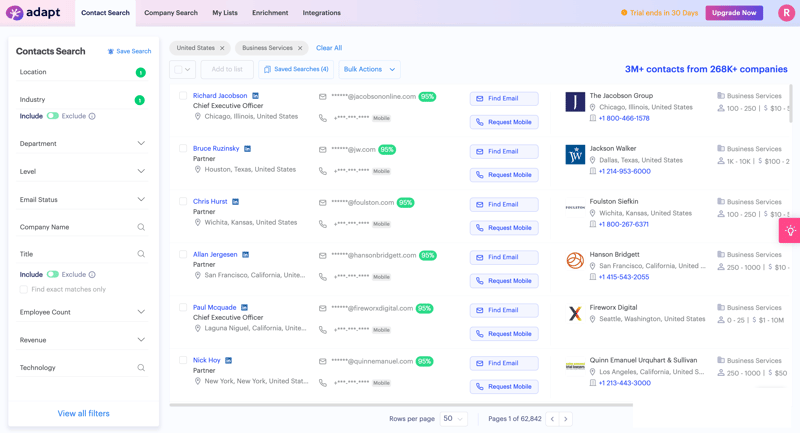The height and width of the screenshot is (433, 800).
Task: Remove the United States filter chip
Action: tap(222, 48)
